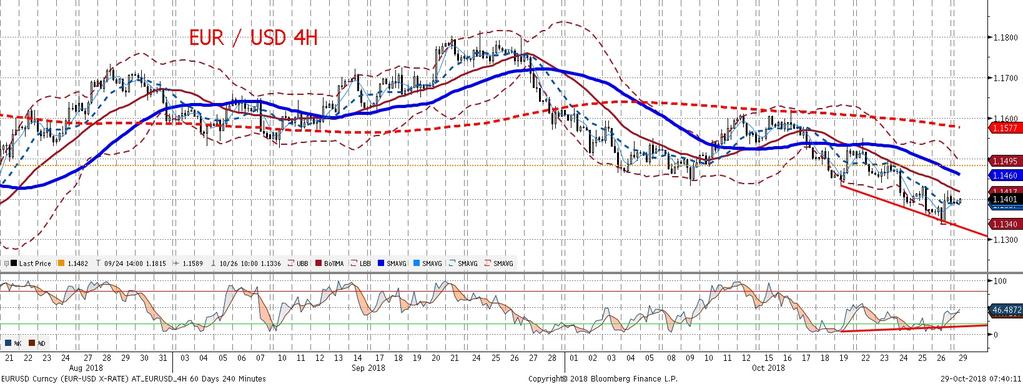Click the %D legend entry in oscillator panel
The height and width of the screenshot is (384, 1023).
pos(37,343)
